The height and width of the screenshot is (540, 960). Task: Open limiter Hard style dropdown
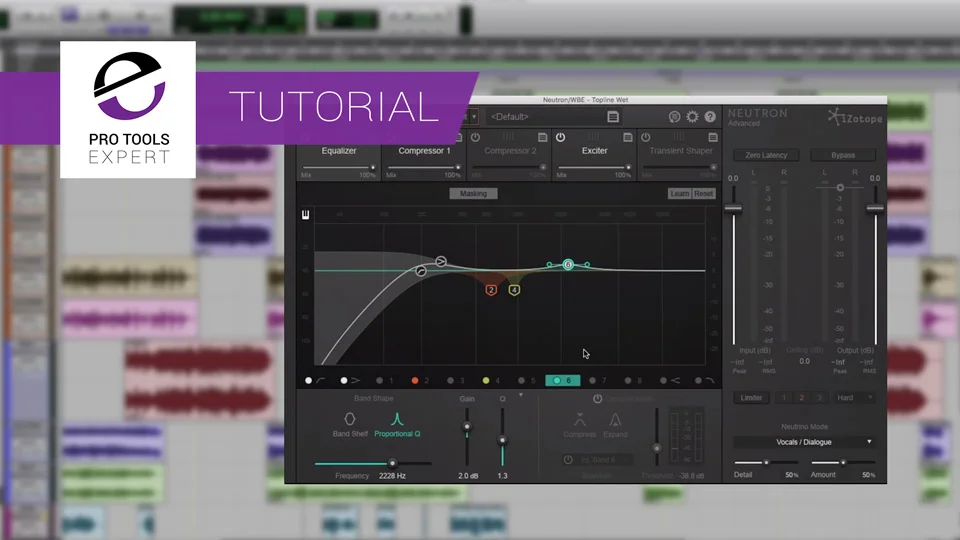[x=854, y=398]
